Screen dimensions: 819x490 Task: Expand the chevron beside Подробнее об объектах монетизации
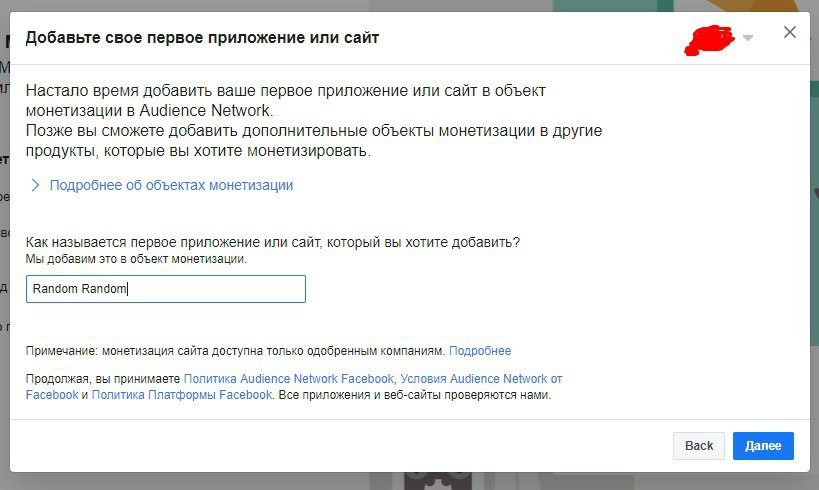click(x=36, y=185)
